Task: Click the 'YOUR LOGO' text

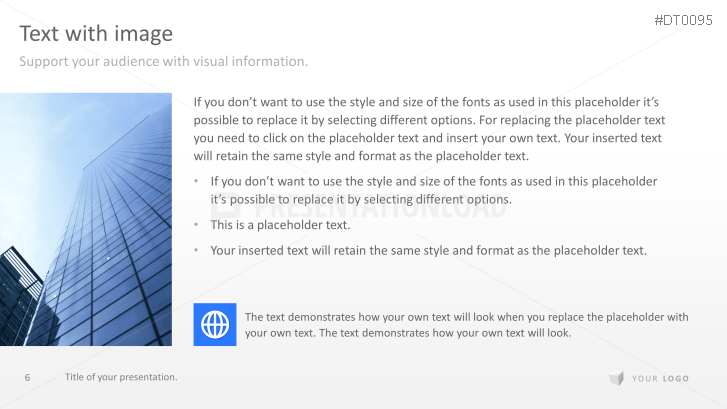Action: 660,378
